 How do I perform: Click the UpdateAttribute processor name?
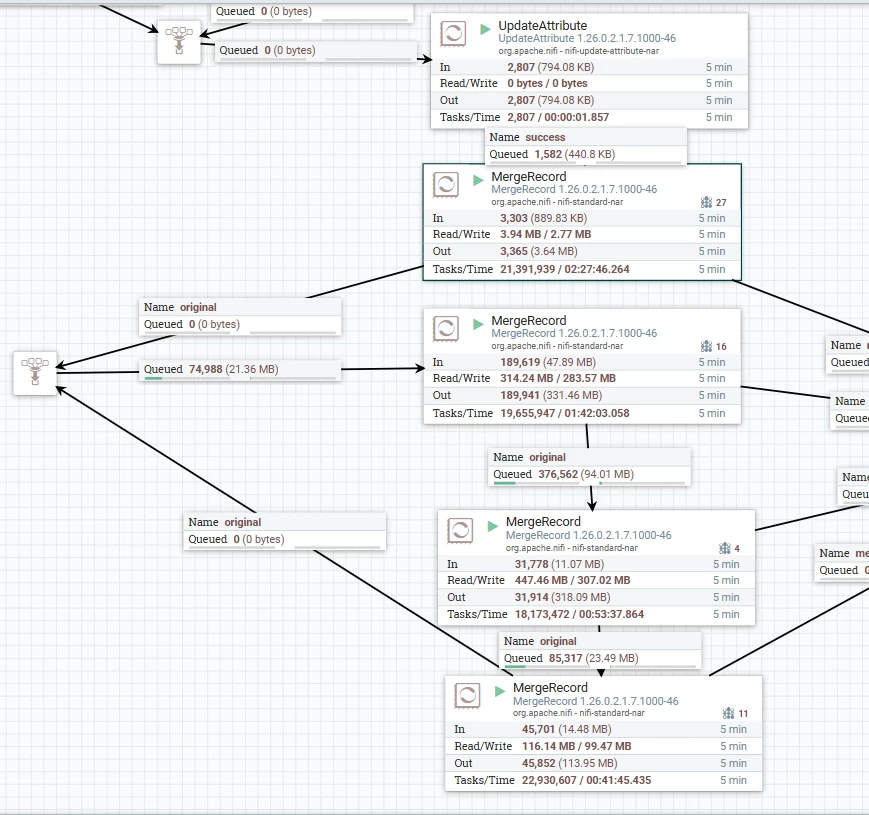pos(543,25)
